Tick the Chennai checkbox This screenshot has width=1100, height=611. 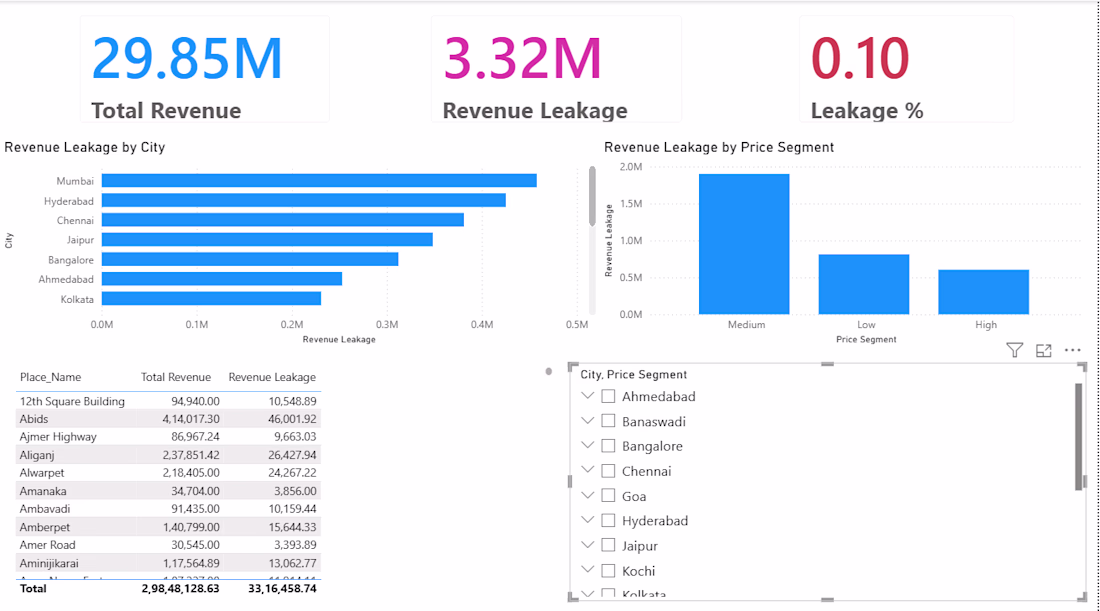point(608,471)
